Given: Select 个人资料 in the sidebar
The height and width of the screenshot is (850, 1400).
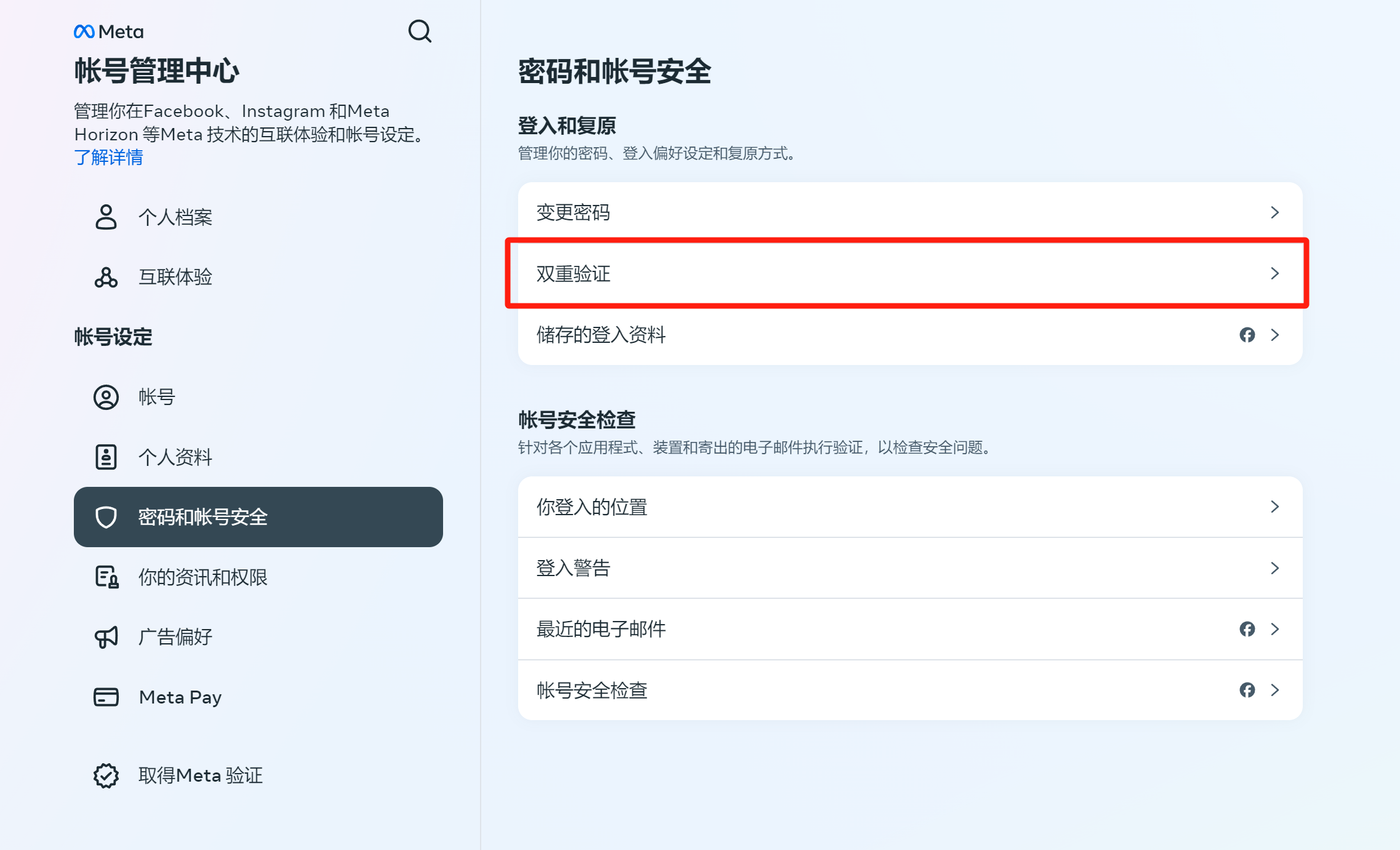Looking at the screenshot, I should pos(258,457).
